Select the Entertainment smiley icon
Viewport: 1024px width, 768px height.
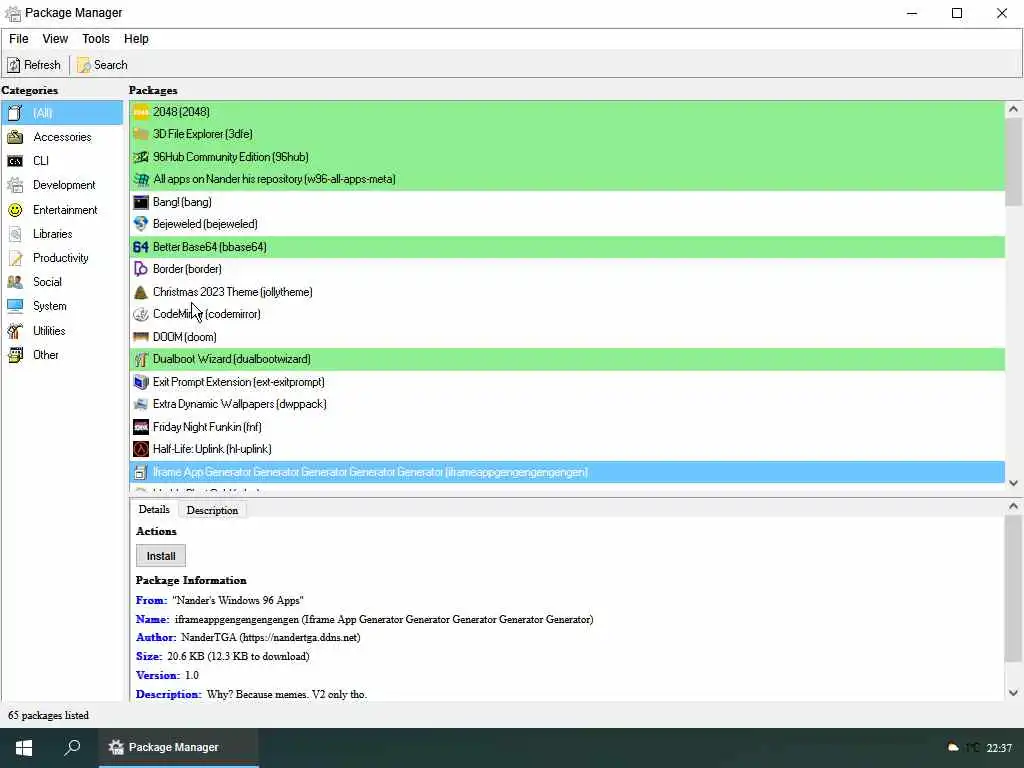click(15, 210)
